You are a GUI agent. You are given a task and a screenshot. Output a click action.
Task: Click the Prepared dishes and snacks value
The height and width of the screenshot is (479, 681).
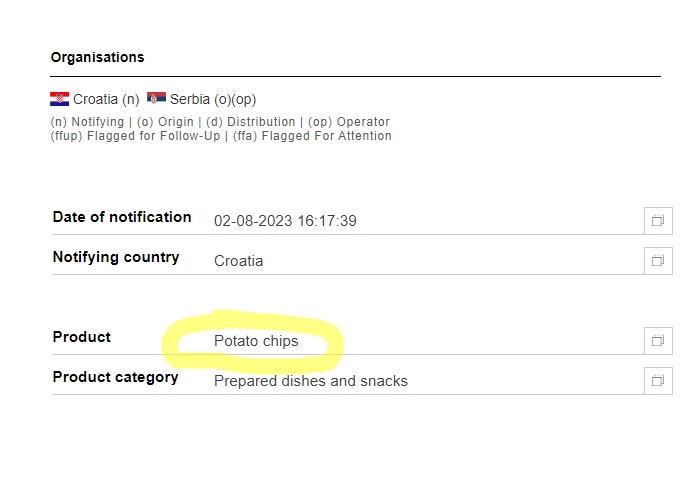[x=310, y=381]
